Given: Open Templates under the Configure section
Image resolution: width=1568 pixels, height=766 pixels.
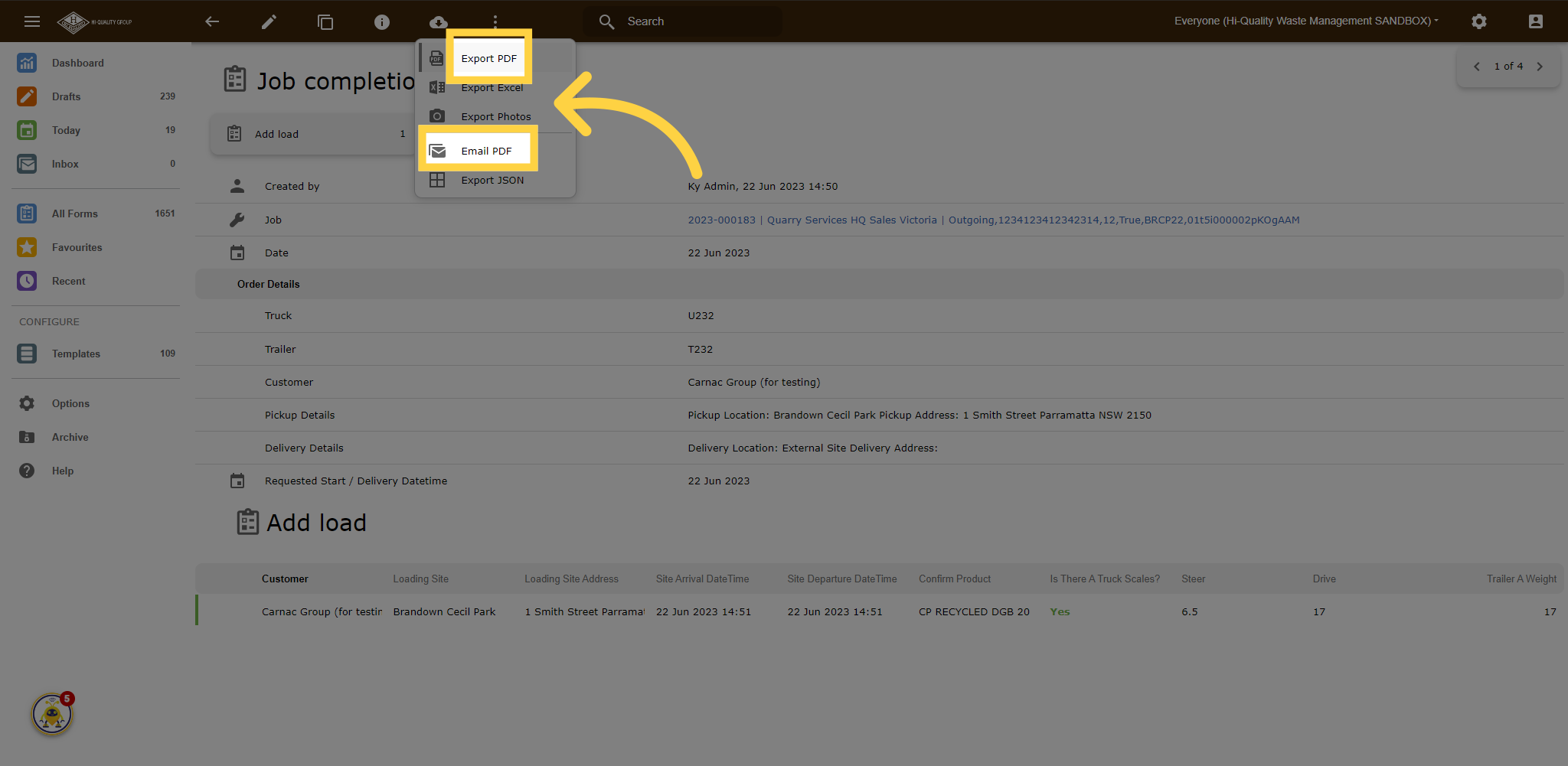Looking at the screenshot, I should click(76, 354).
